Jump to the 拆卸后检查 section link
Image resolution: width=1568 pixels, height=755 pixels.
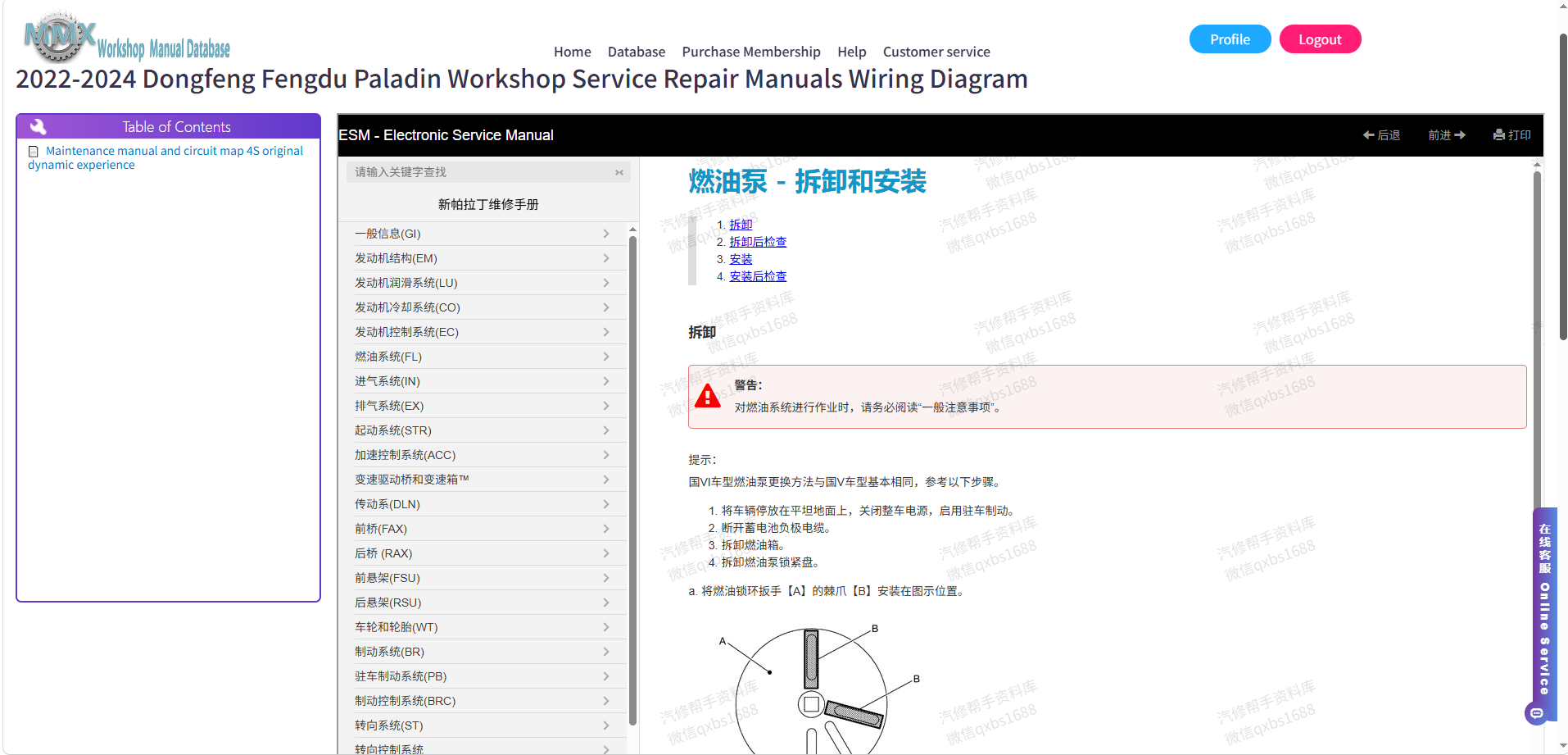(x=758, y=242)
